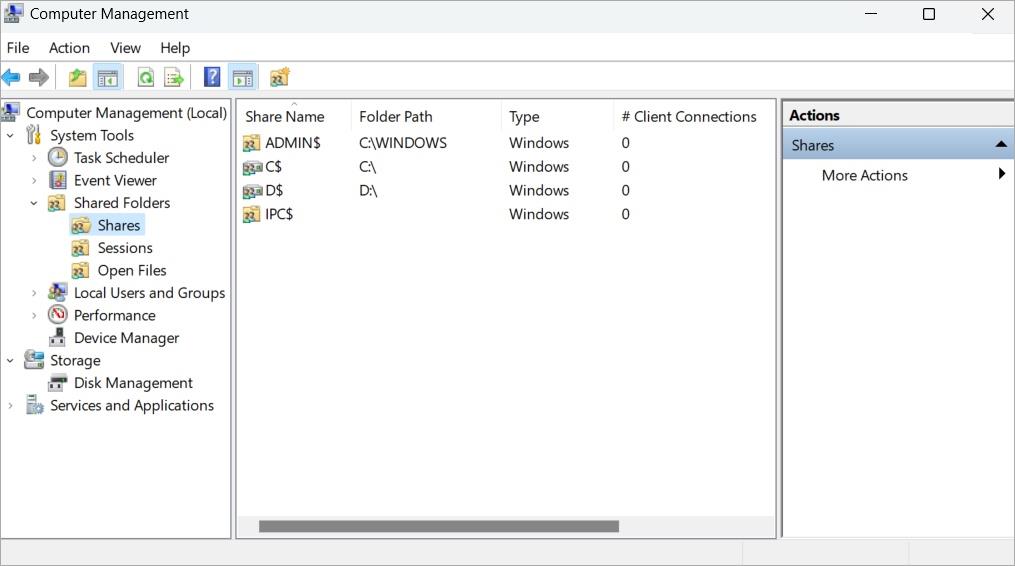Click the Forward arrow toolbar icon
Screen dimensions: 1015x566
[39, 78]
